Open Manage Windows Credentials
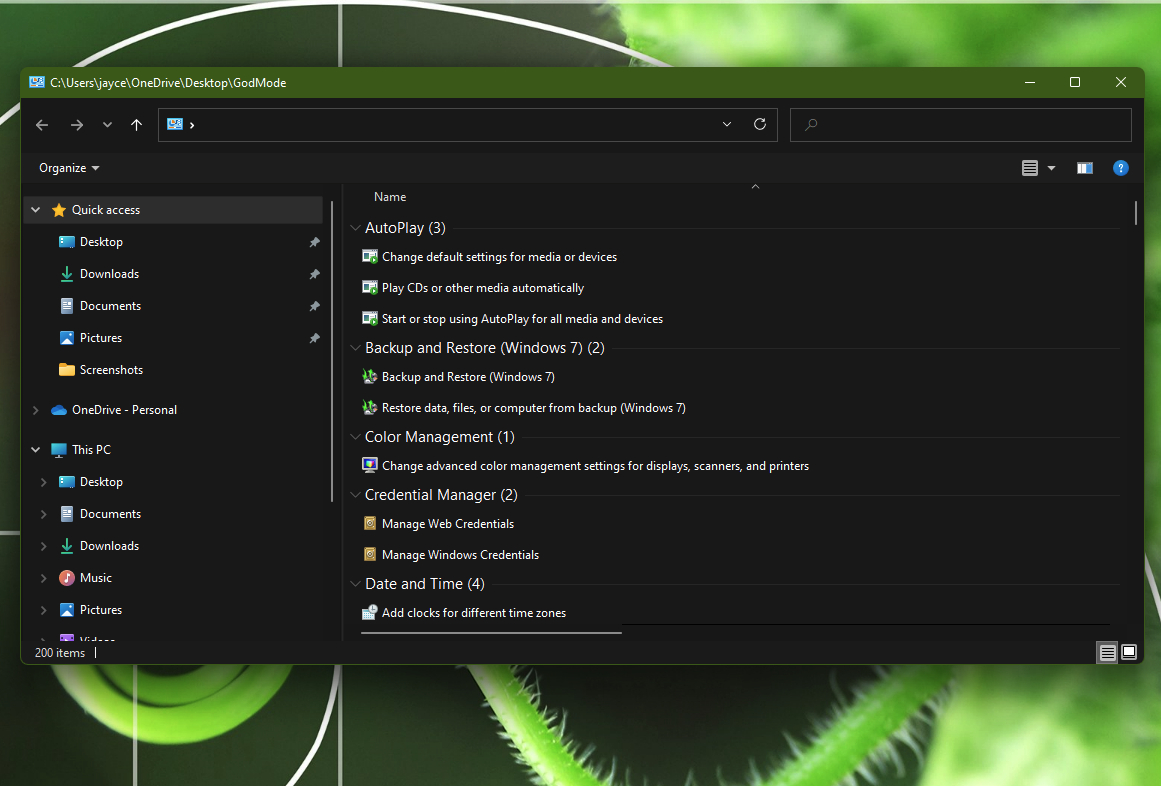The image size is (1161, 786). pos(460,555)
